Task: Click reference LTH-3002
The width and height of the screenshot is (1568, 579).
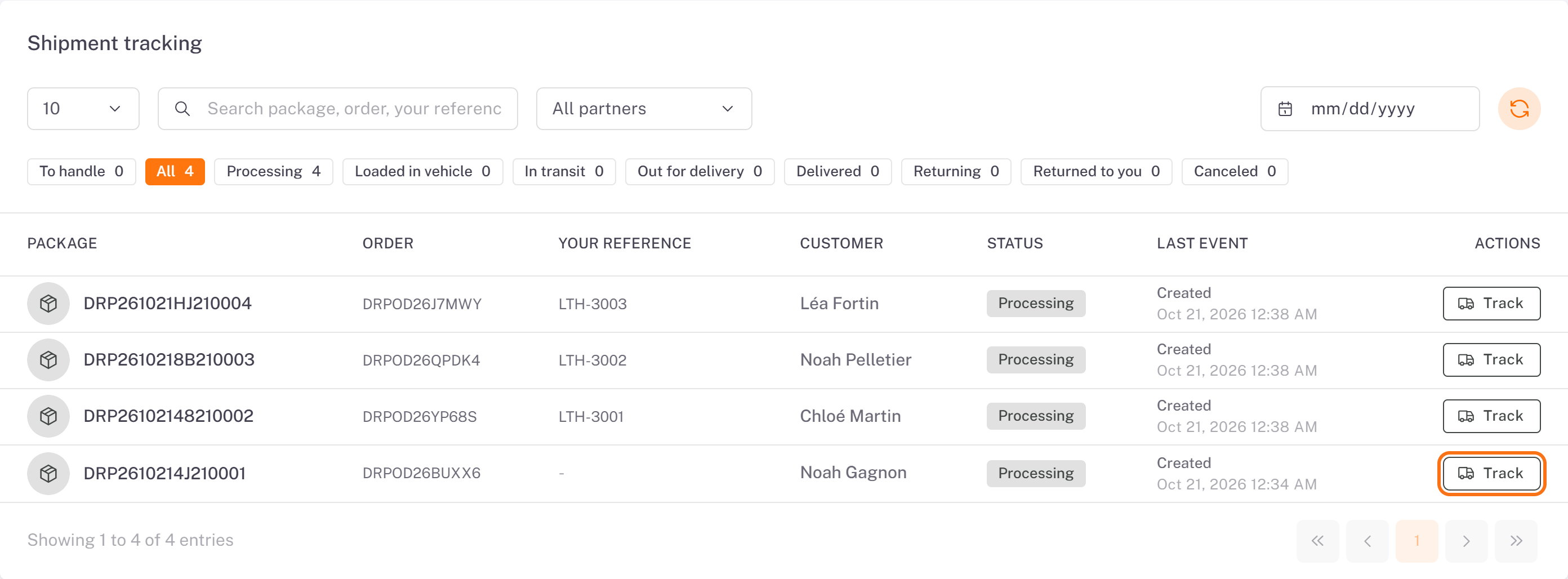Action: [593, 360]
